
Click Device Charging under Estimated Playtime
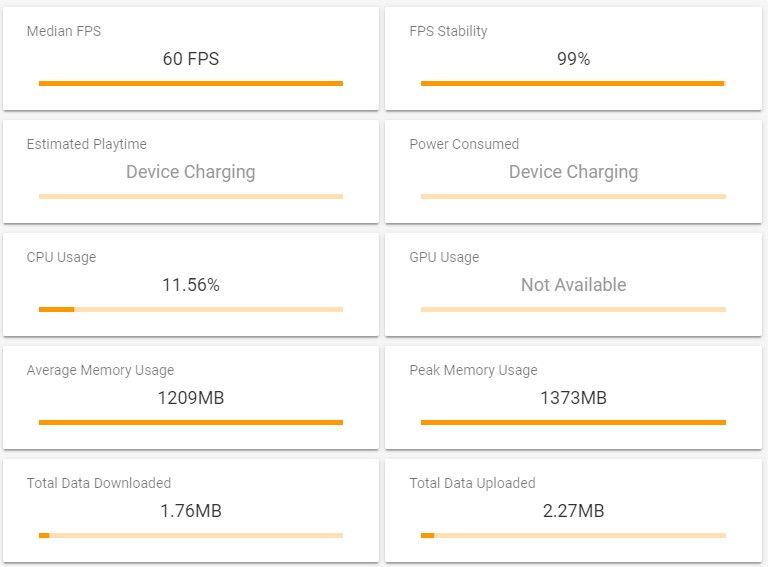pos(191,172)
